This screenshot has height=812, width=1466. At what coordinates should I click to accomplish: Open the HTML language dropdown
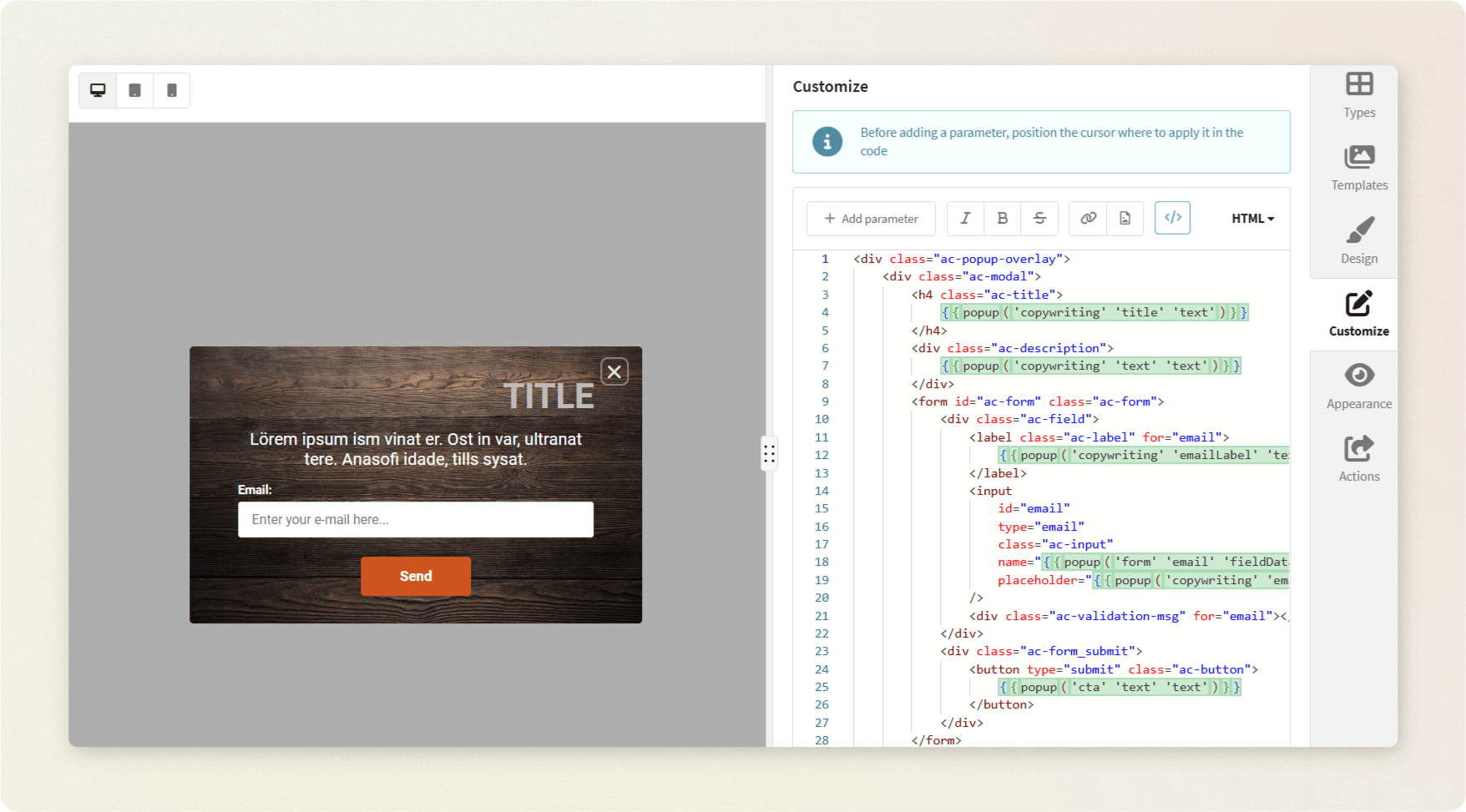[1252, 219]
